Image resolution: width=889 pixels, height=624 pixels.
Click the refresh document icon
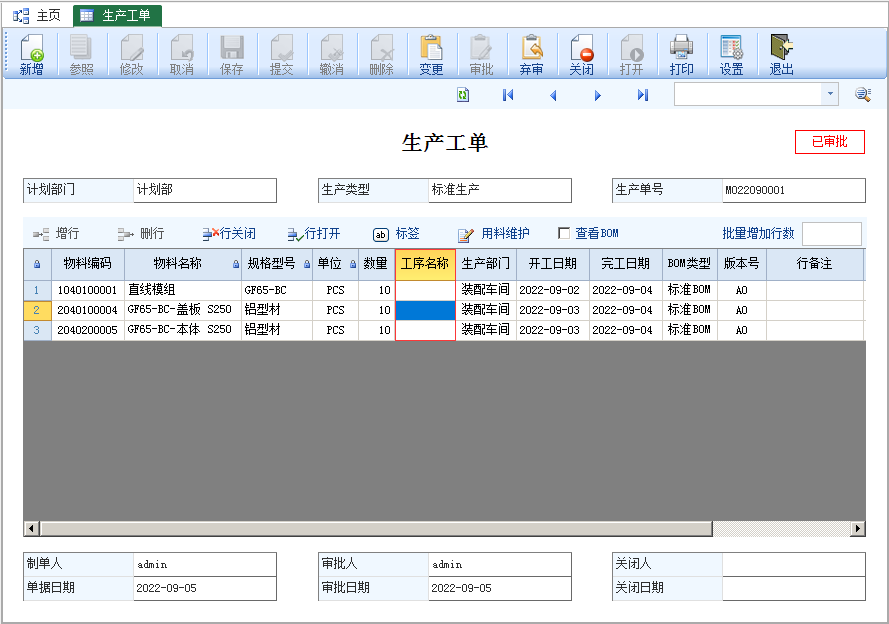tap(463, 95)
